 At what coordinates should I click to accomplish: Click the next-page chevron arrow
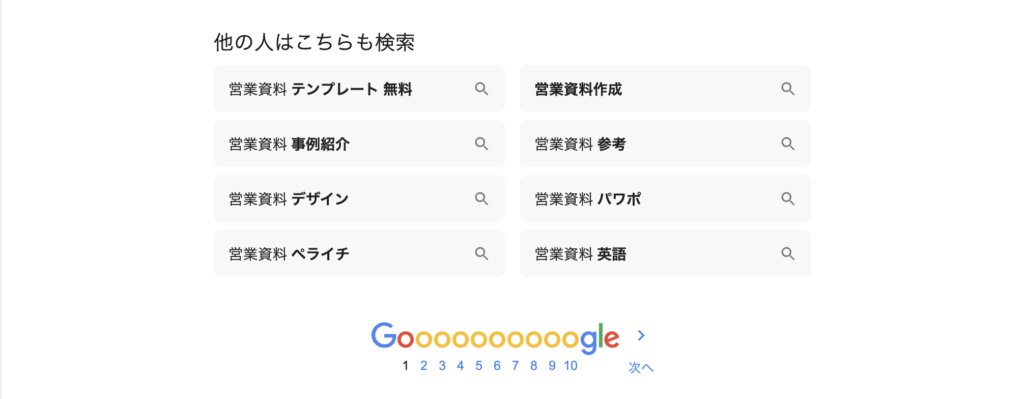point(641,336)
